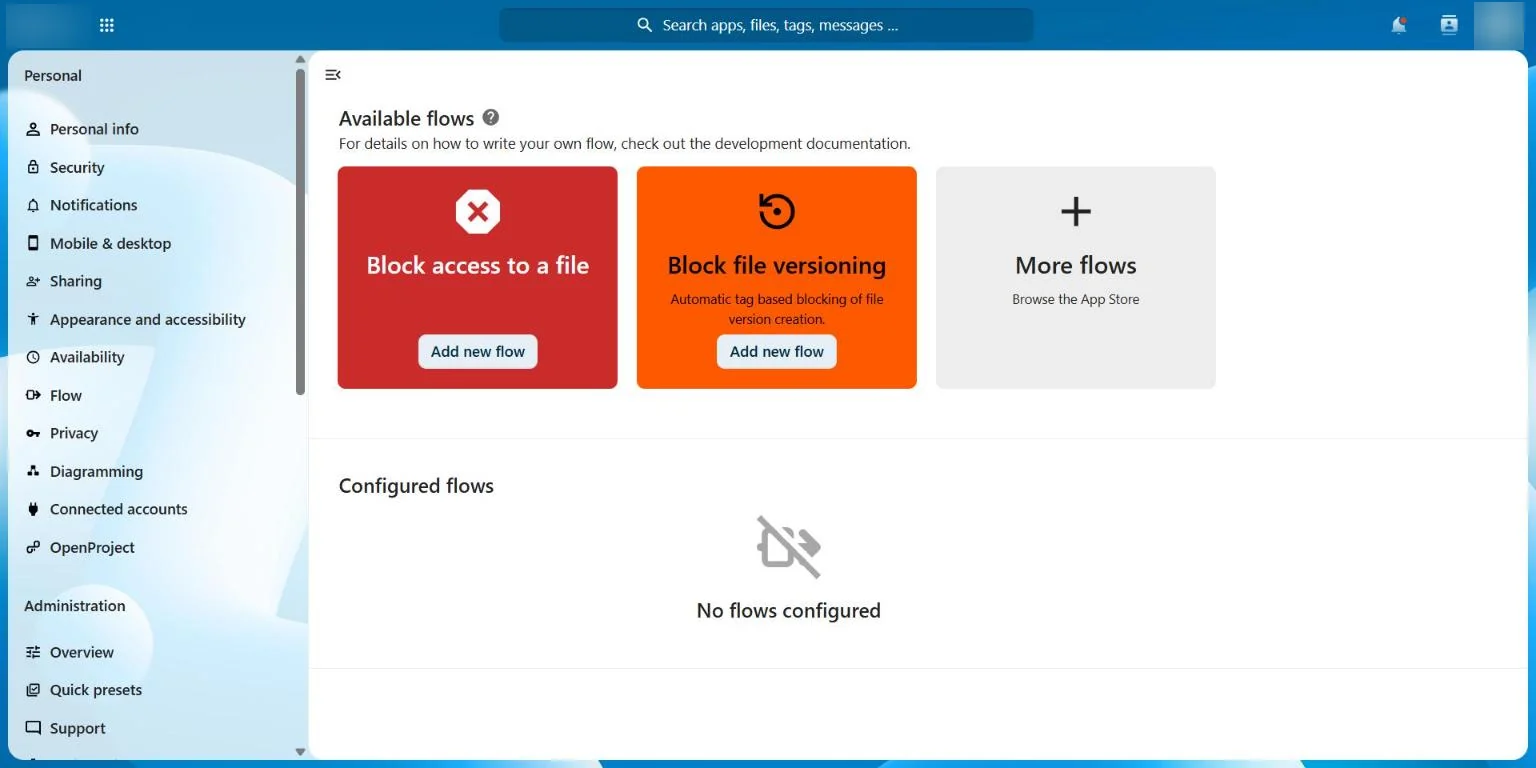Click the Sharing people icon

pos(33,281)
